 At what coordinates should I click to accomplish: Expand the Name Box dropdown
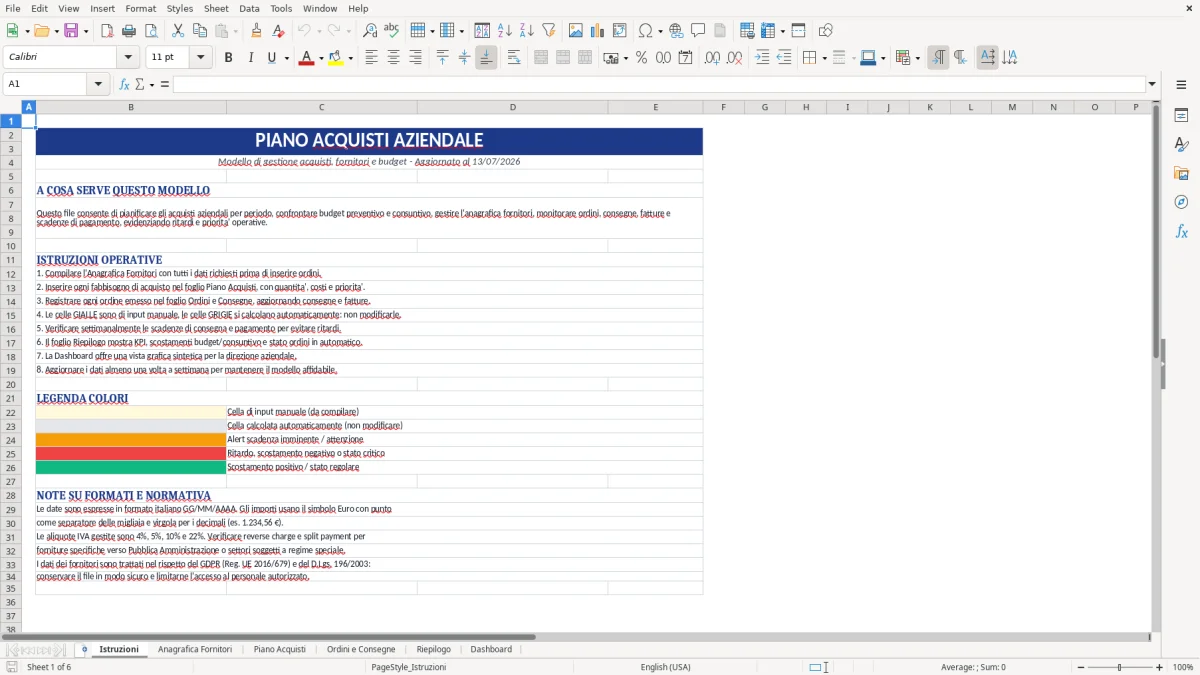[99, 84]
